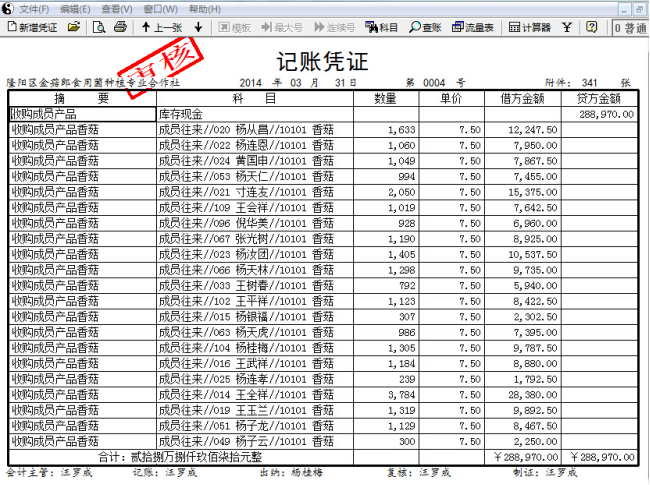The image size is (650, 485).
Task: Open the 文件(F) menu
Action: [33, 8]
